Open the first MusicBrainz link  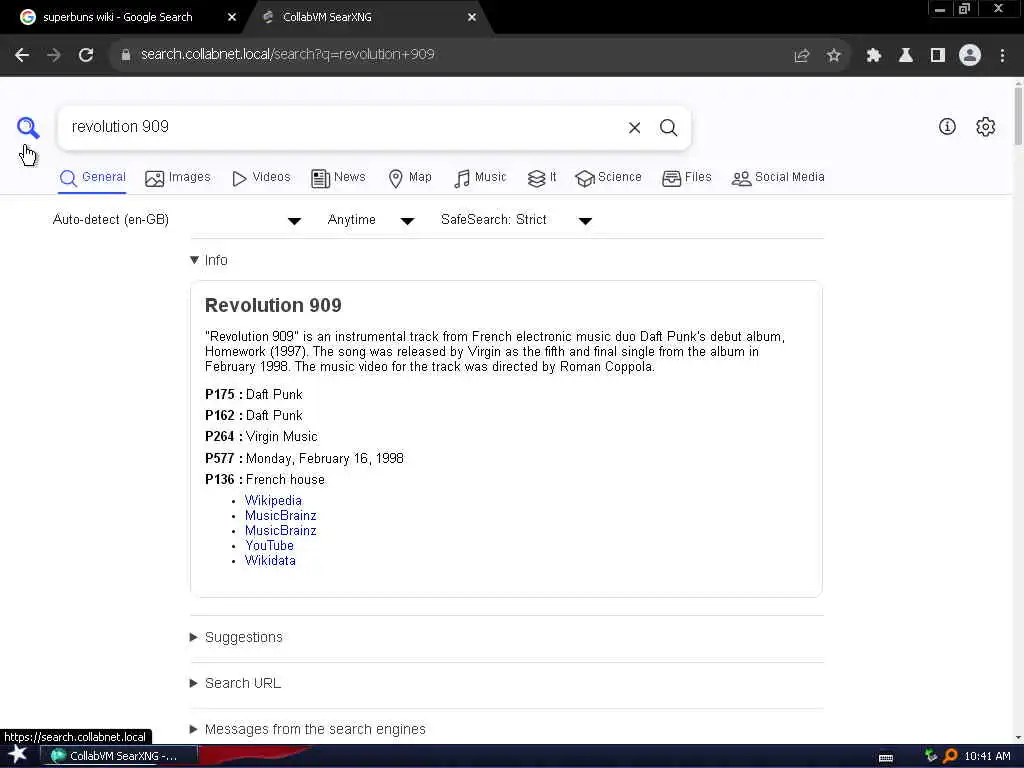pos(281,515)
